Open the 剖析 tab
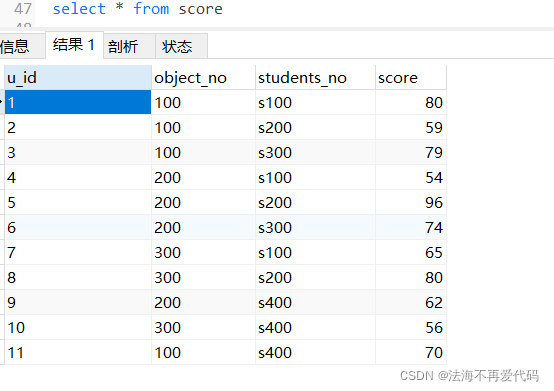The height and width of the screenshot is (391, 554). (129, 46)
